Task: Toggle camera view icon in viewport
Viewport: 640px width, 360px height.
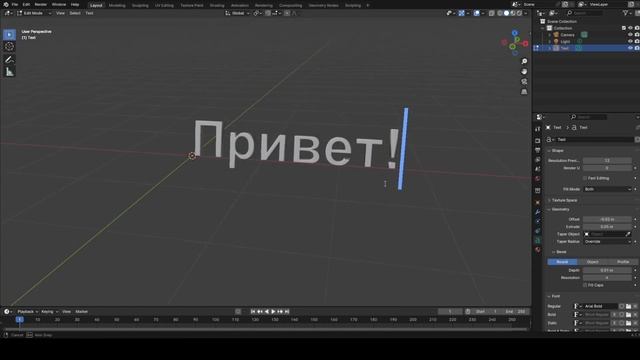Action: [524, 82]
